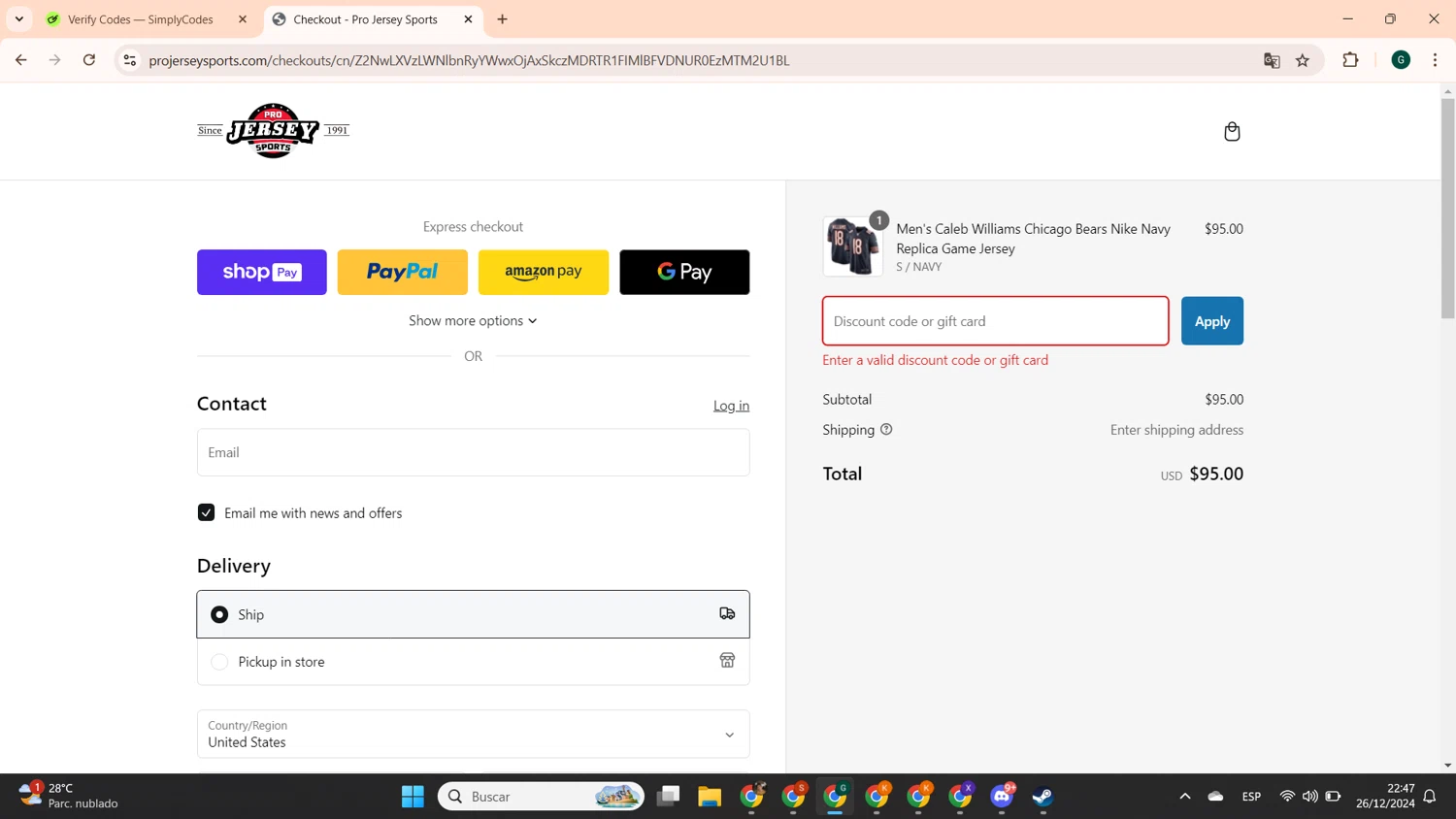Click the scroll down arrow of the page scrollbar

pos(1448,766)
